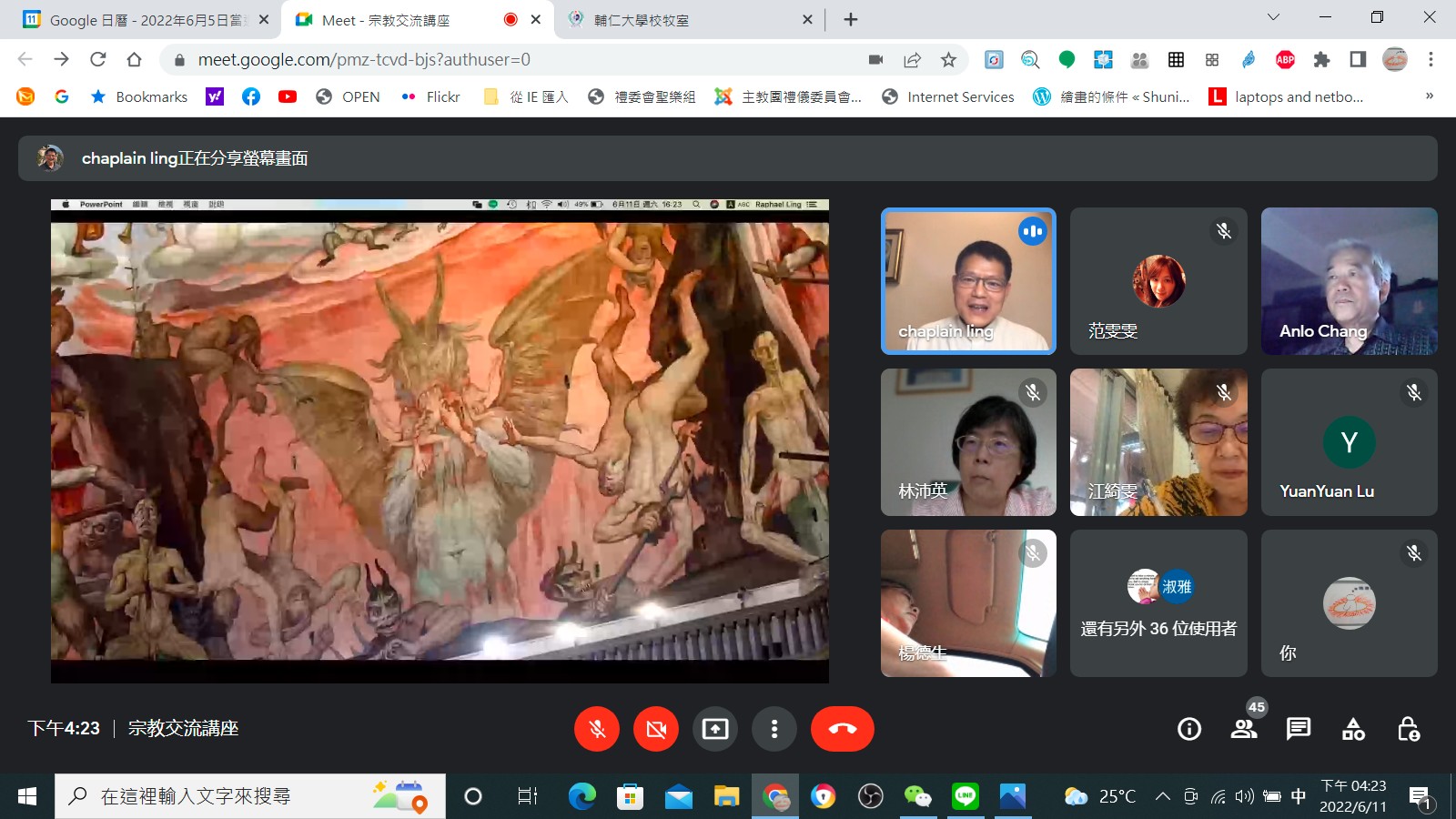Screen dimensions: 1456x819
Task: Show hidden system tray icons
Action: point(1162,797)
